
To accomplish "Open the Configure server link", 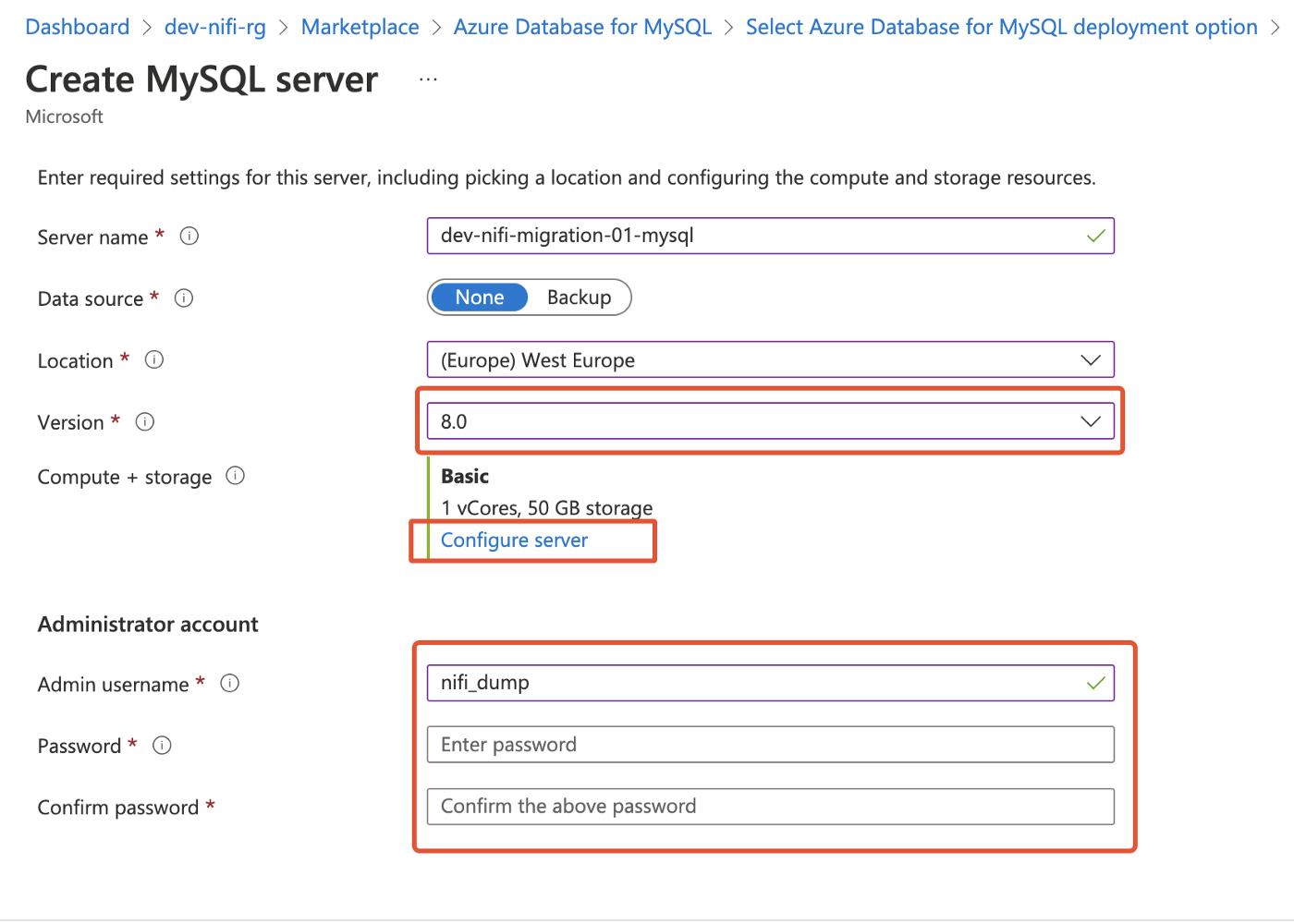I will click(515, 540).
